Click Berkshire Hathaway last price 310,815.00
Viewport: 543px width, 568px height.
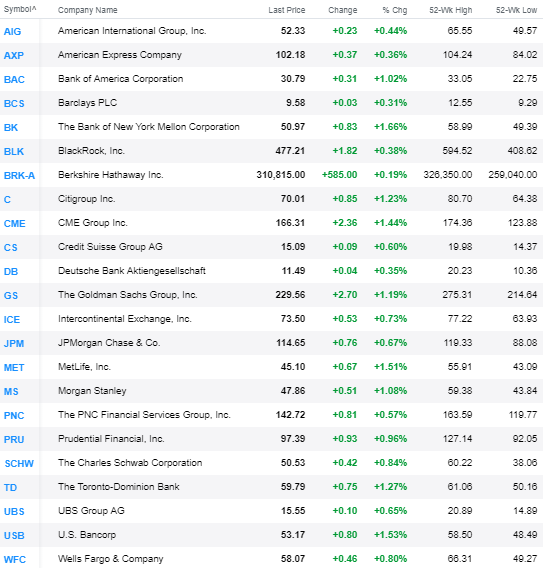click(x=281, y=175)
